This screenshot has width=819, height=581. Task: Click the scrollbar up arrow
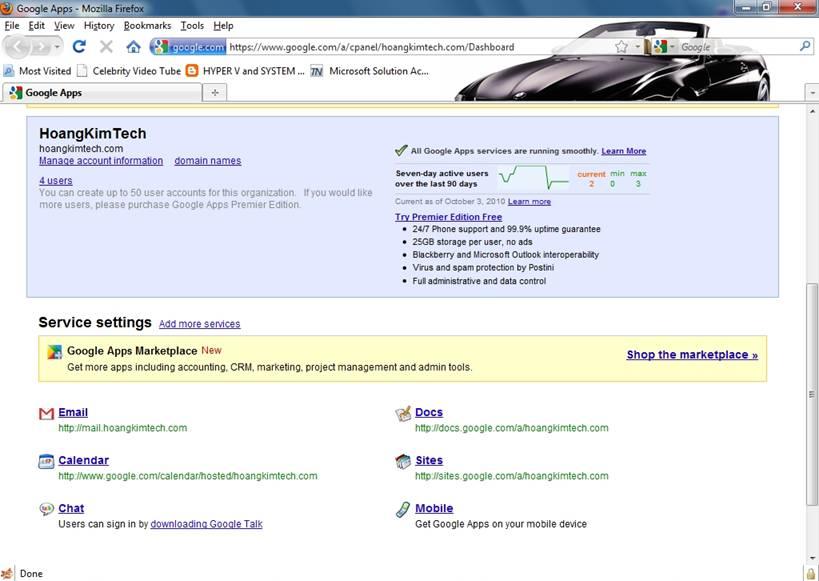coord(812,111)
